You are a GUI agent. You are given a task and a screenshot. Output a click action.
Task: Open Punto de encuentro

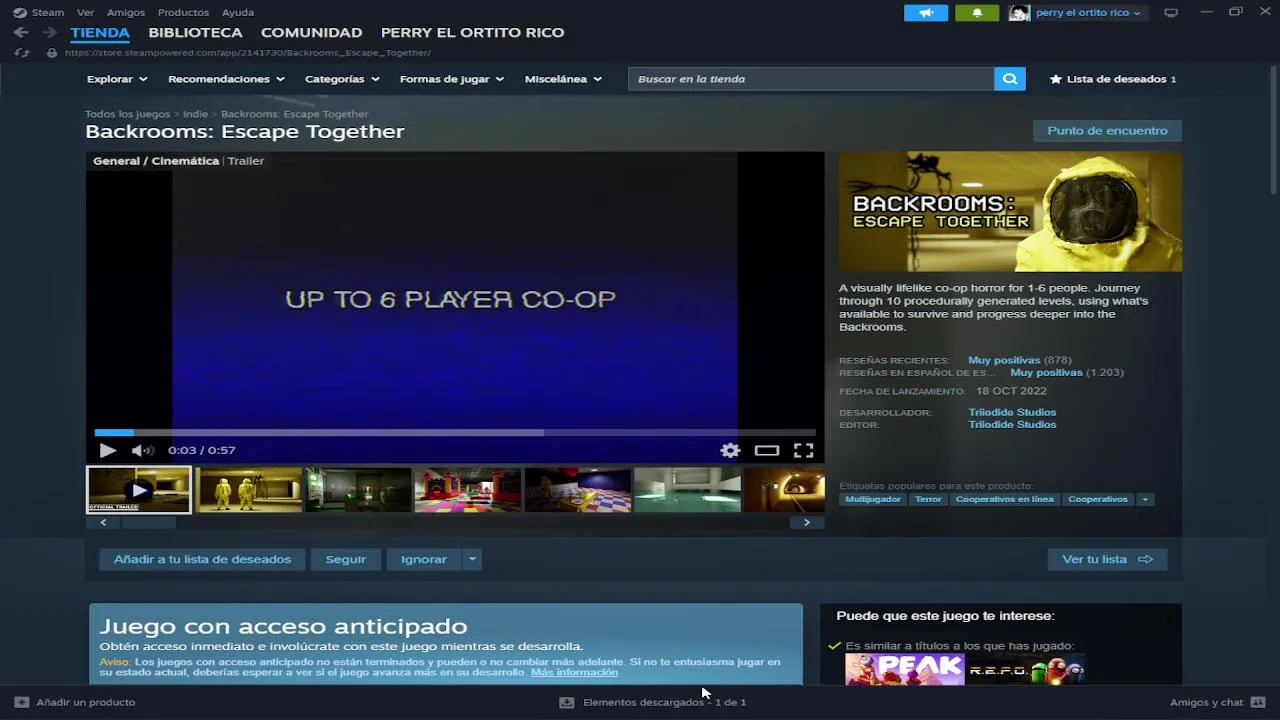[x=1107, y=131]
